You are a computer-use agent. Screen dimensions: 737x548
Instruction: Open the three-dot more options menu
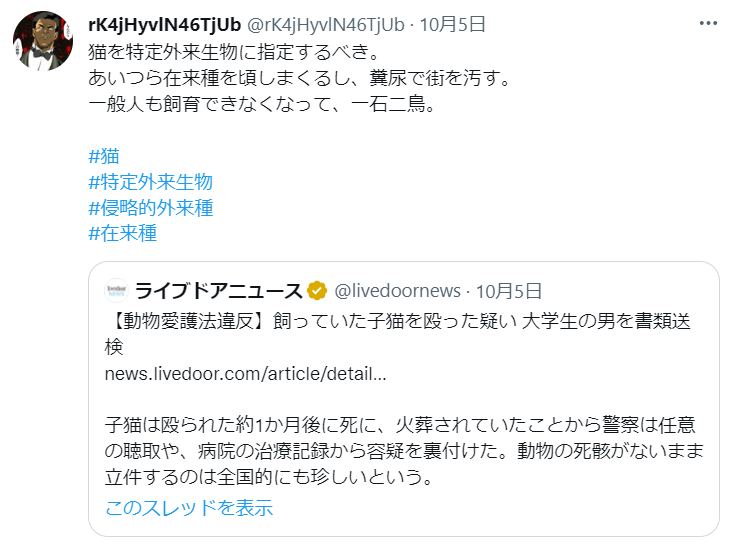click(x=708, y=23)
